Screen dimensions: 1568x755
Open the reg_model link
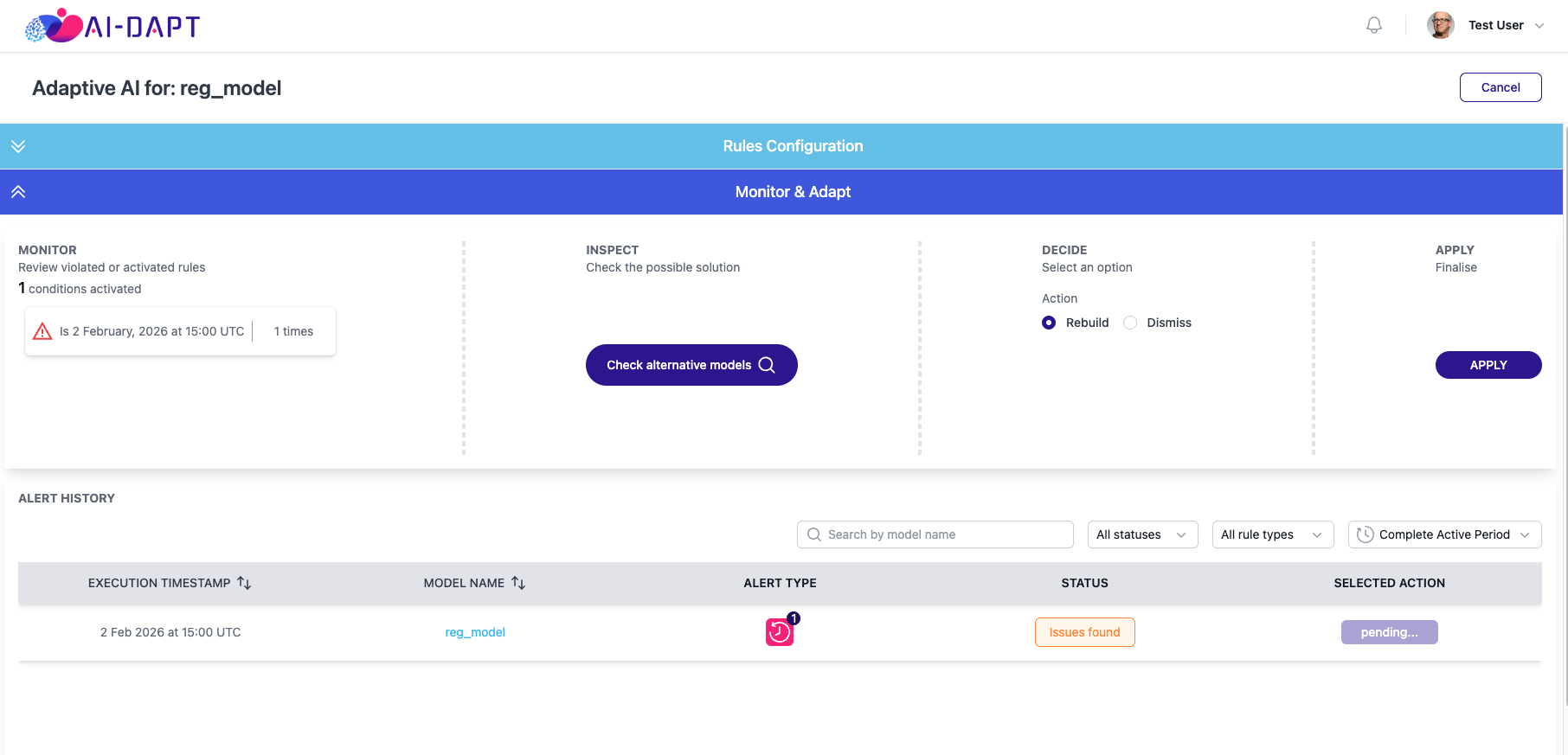click(475, 632)
